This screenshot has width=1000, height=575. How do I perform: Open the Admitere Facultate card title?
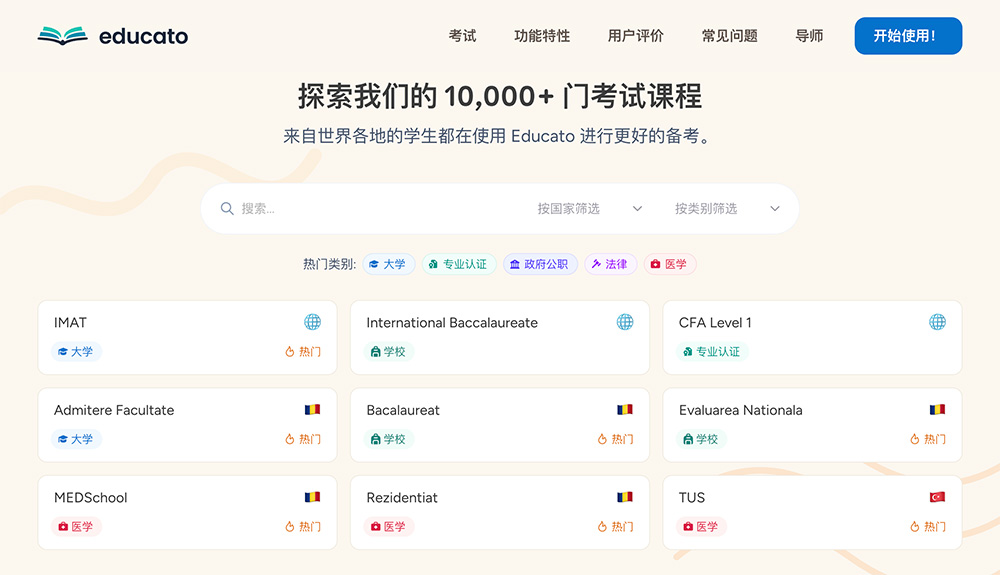114,410
